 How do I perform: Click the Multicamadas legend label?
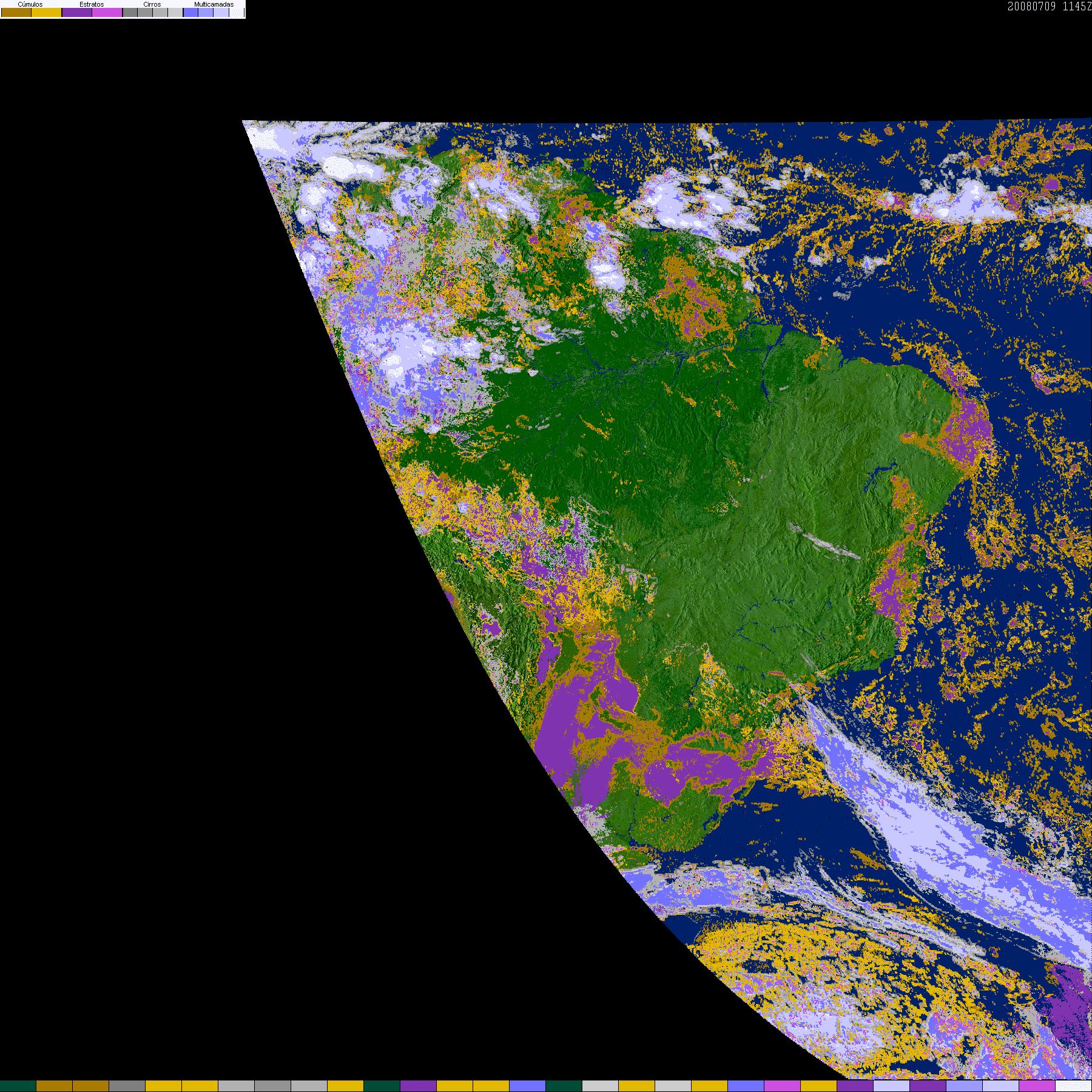tap(214, 4)
